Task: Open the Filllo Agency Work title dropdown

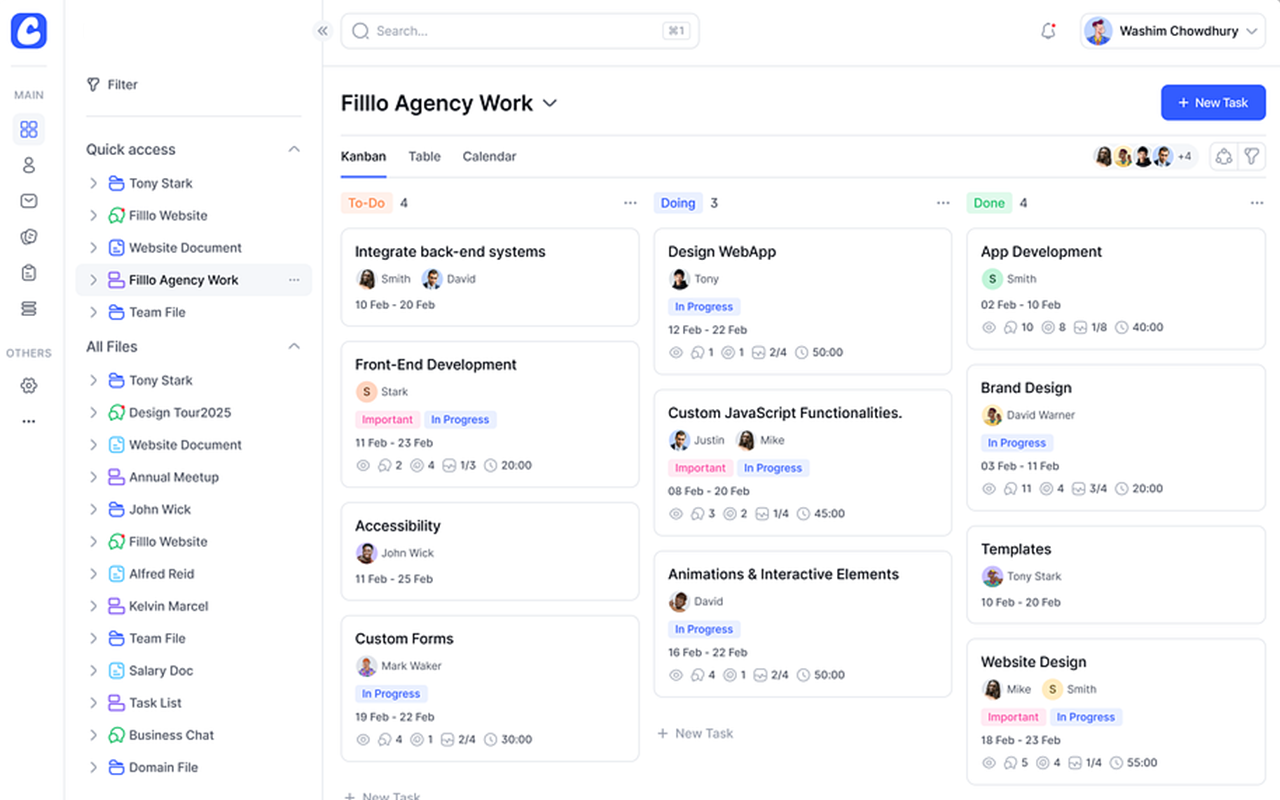Action: click(549, 103)
